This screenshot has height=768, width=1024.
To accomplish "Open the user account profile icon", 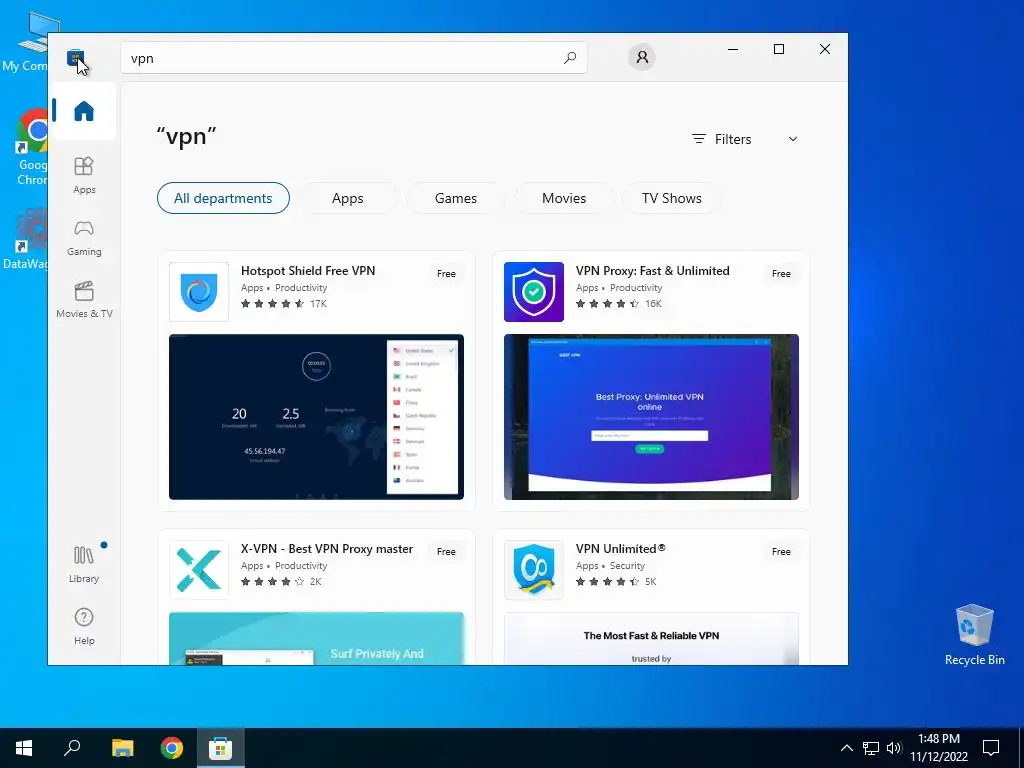I will [642, 57].
